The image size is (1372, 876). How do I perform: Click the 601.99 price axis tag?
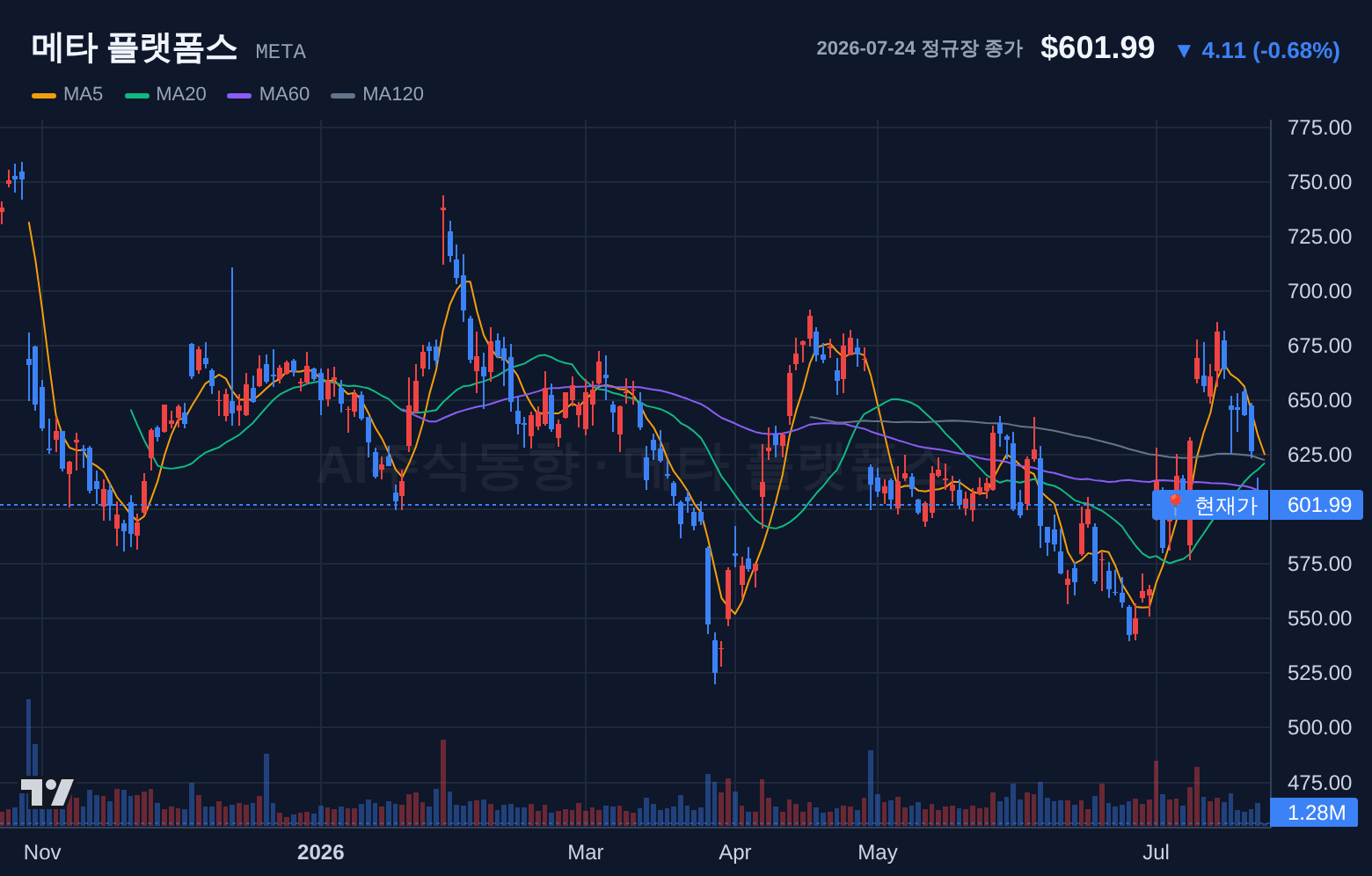click(x=1319, y=505)
